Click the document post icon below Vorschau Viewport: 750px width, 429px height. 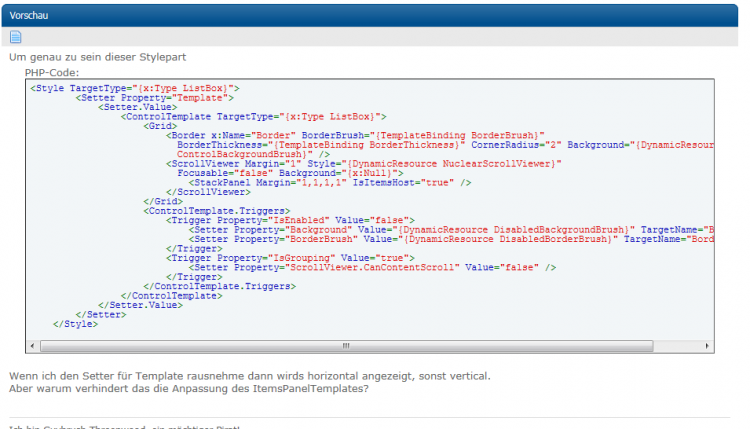(x=15, y=37)
